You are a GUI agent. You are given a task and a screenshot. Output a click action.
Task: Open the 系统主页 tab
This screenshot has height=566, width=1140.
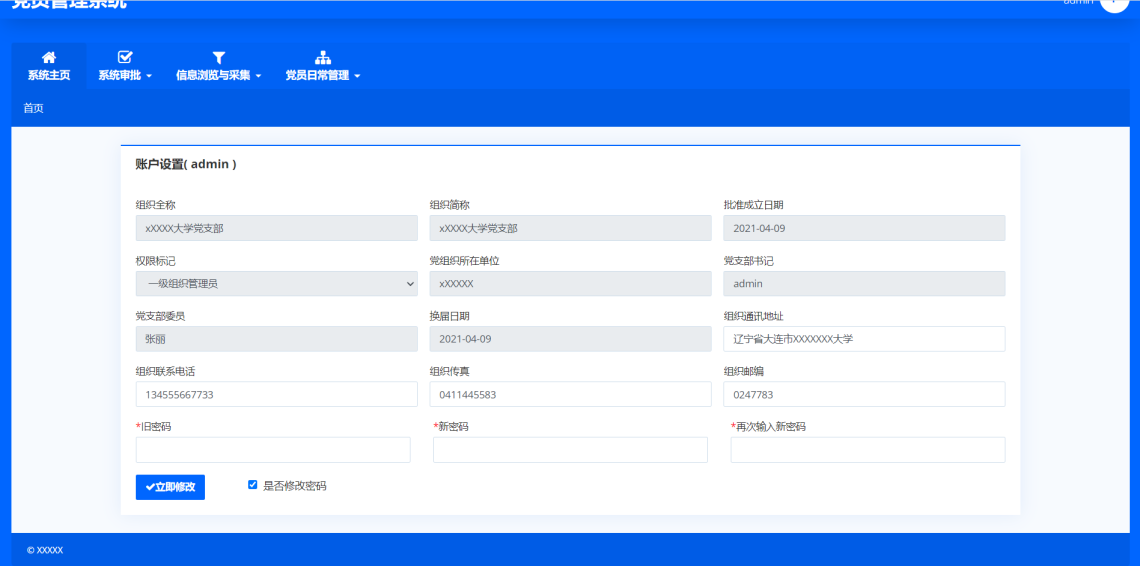tap(49, 65)
